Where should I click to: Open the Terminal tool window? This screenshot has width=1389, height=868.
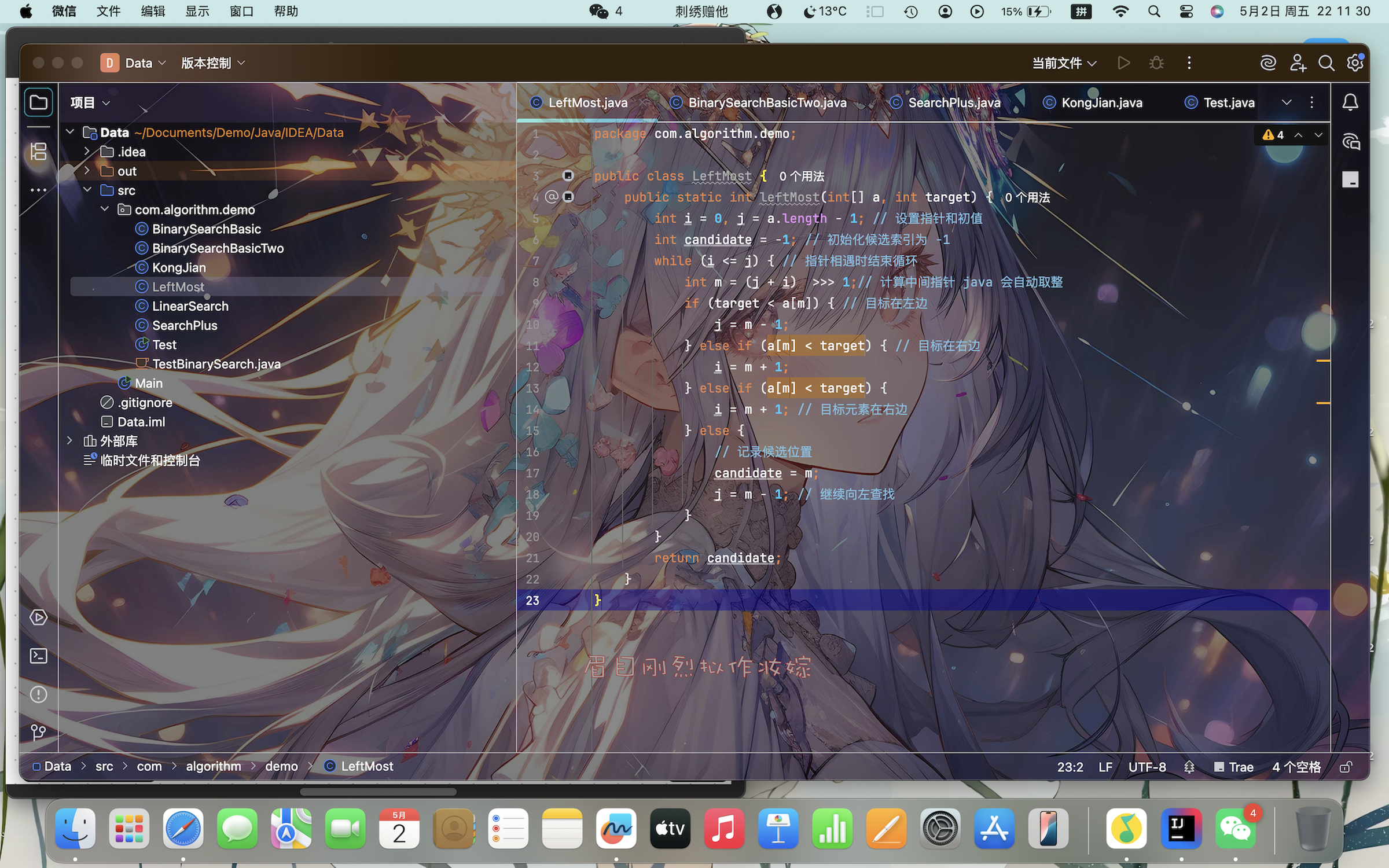(38, 656)
